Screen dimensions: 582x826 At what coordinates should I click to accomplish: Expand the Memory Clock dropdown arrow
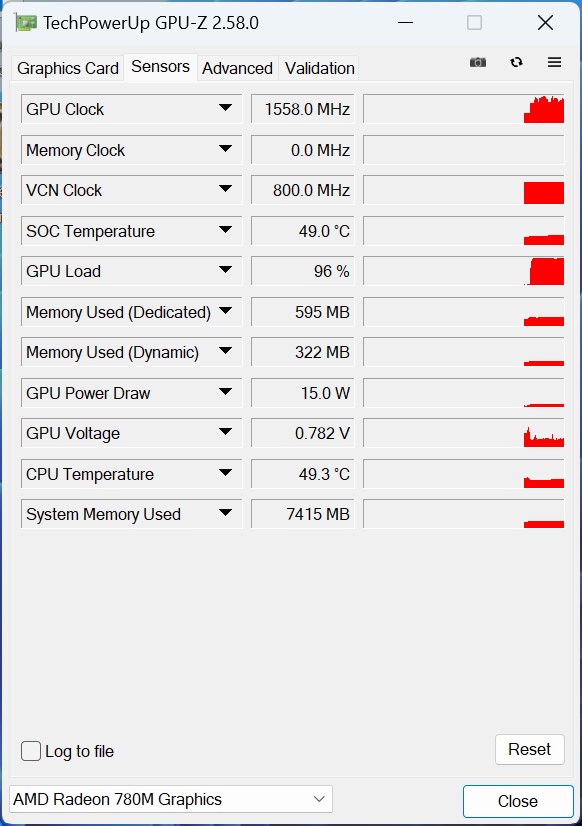click(x=225, y=149)
